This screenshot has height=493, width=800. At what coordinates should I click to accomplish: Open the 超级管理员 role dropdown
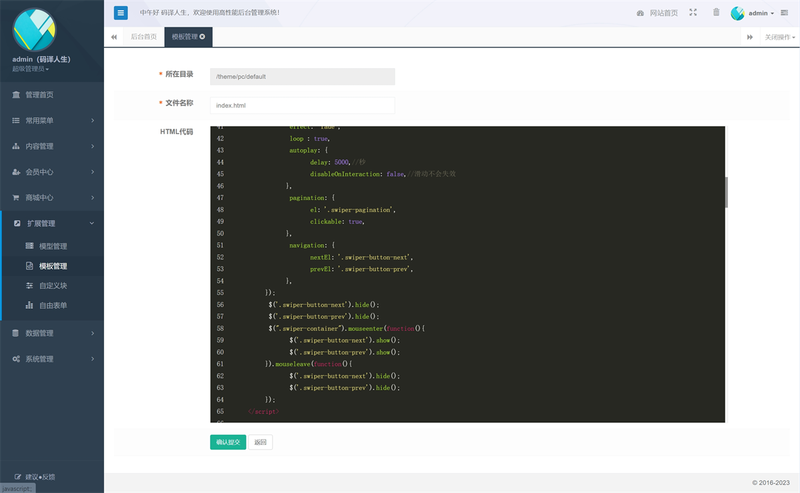30,69
